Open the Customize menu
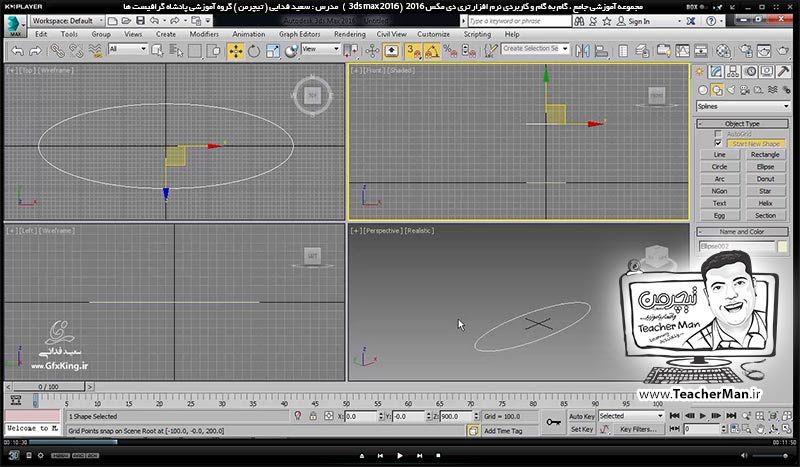Screen dimensions: 800x467 pos(433,34)
